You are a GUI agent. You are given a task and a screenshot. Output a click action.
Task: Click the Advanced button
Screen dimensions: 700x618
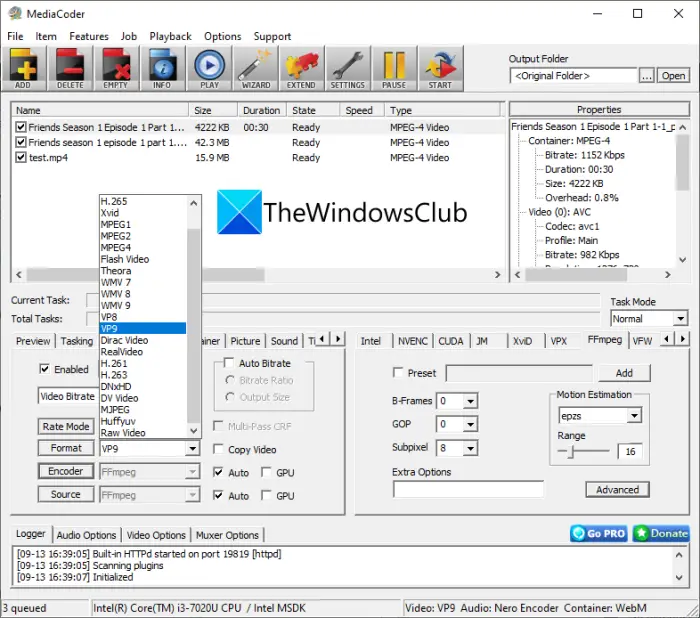point(617,490)
